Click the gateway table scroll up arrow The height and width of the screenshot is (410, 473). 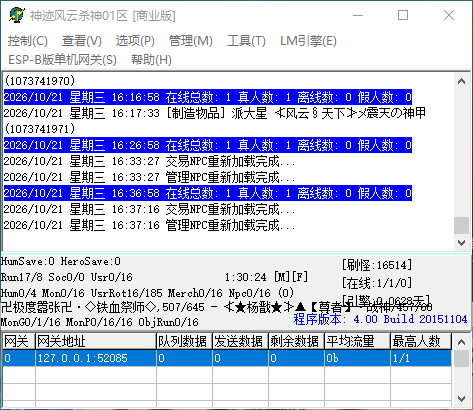pyautogui.click(x=462, y=342)
